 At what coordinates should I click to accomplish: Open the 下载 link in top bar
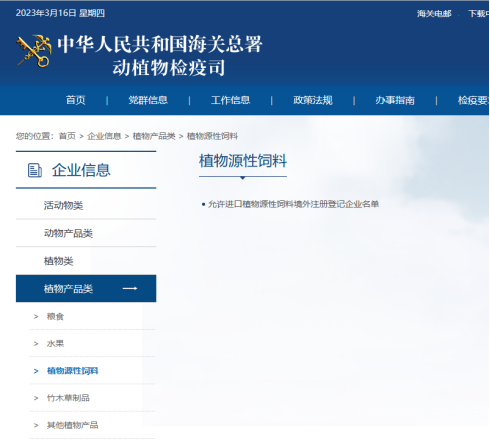[479, 13]
